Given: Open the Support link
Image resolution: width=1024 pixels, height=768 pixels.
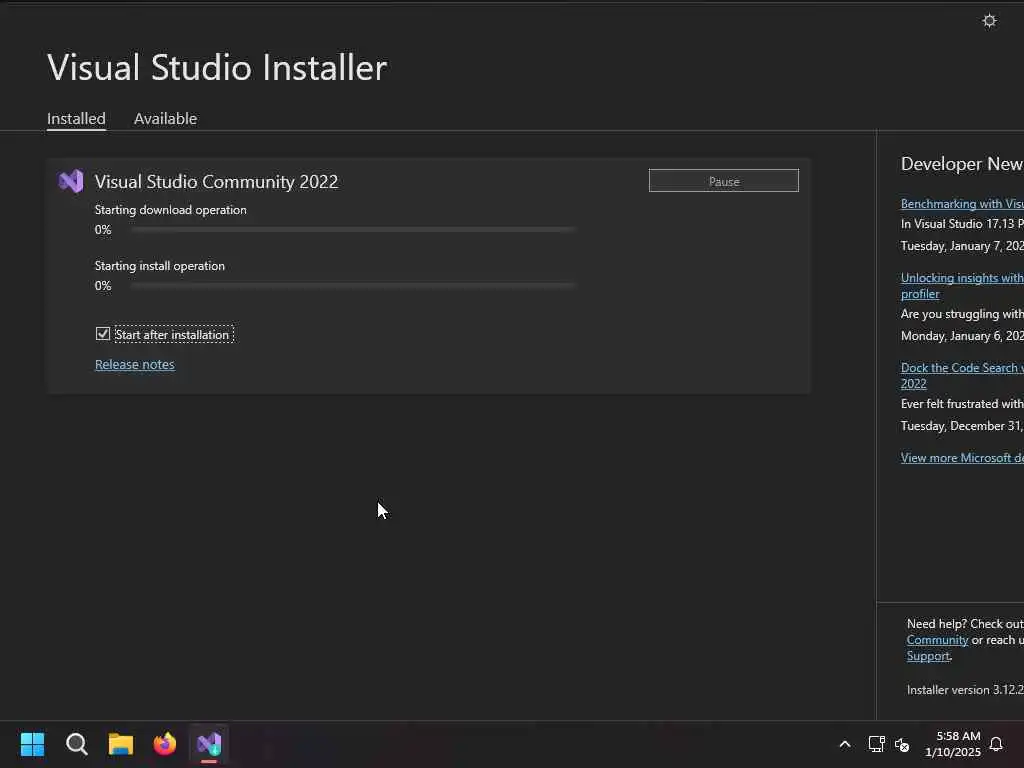Looking at the screenshot, I should (x=928, y=656).
